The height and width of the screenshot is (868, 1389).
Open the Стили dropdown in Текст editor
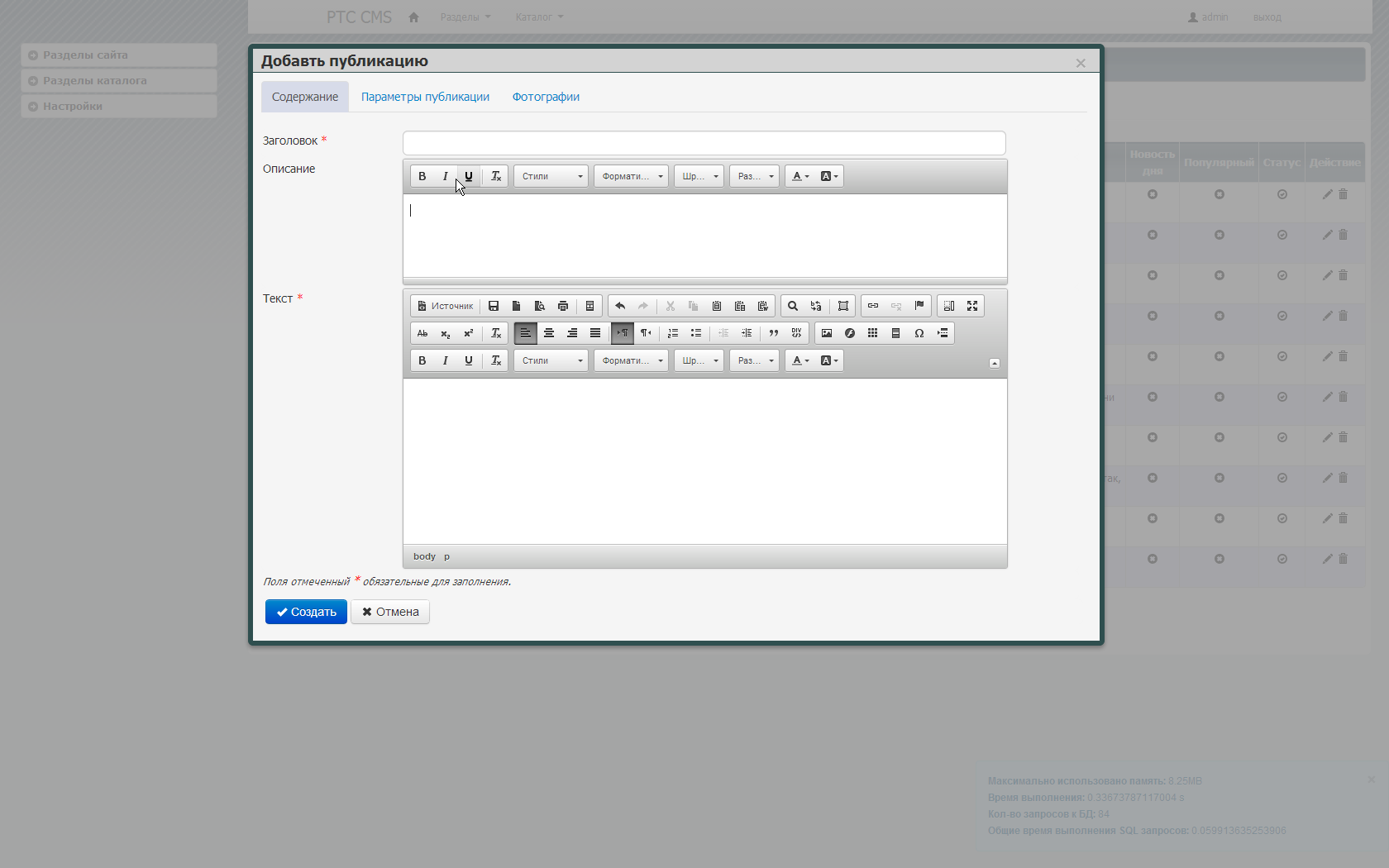click(551, 360)
